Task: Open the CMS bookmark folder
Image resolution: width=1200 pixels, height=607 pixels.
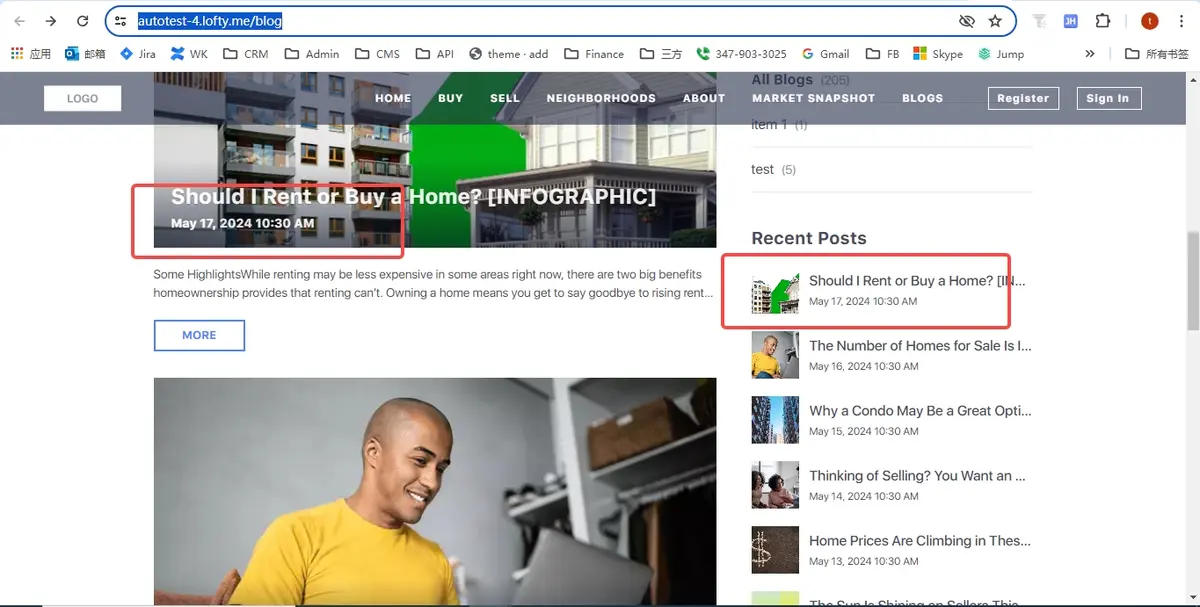Action: 377,54
